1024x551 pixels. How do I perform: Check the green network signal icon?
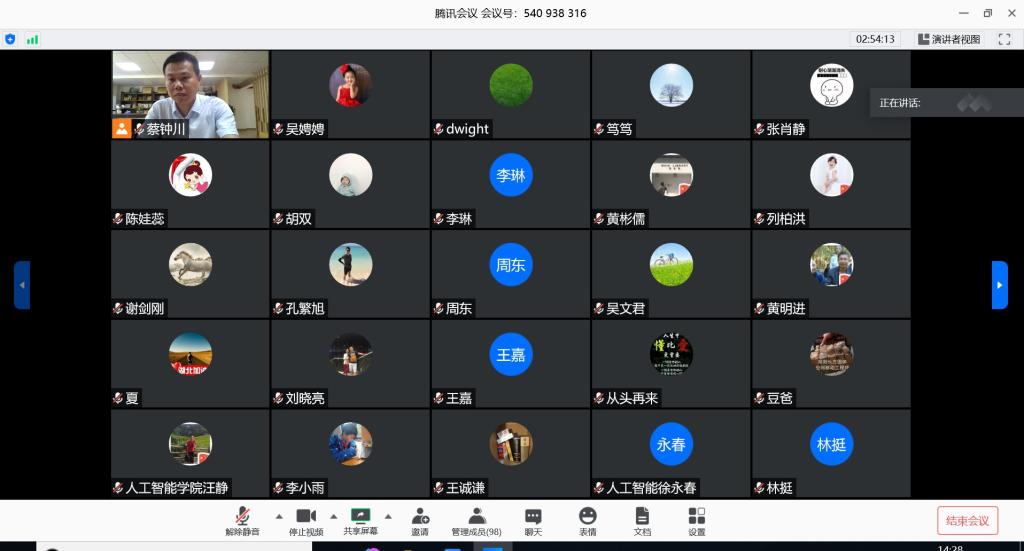[x=32, y=39]
